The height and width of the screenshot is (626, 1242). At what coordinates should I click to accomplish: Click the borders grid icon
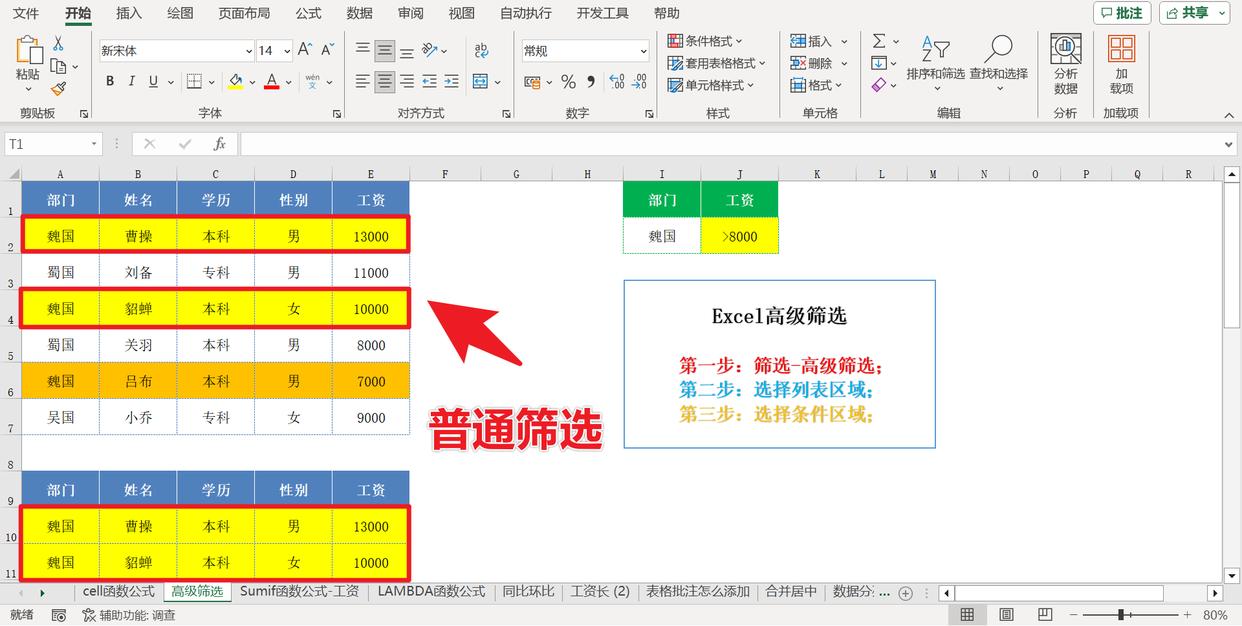pos(194,82)
